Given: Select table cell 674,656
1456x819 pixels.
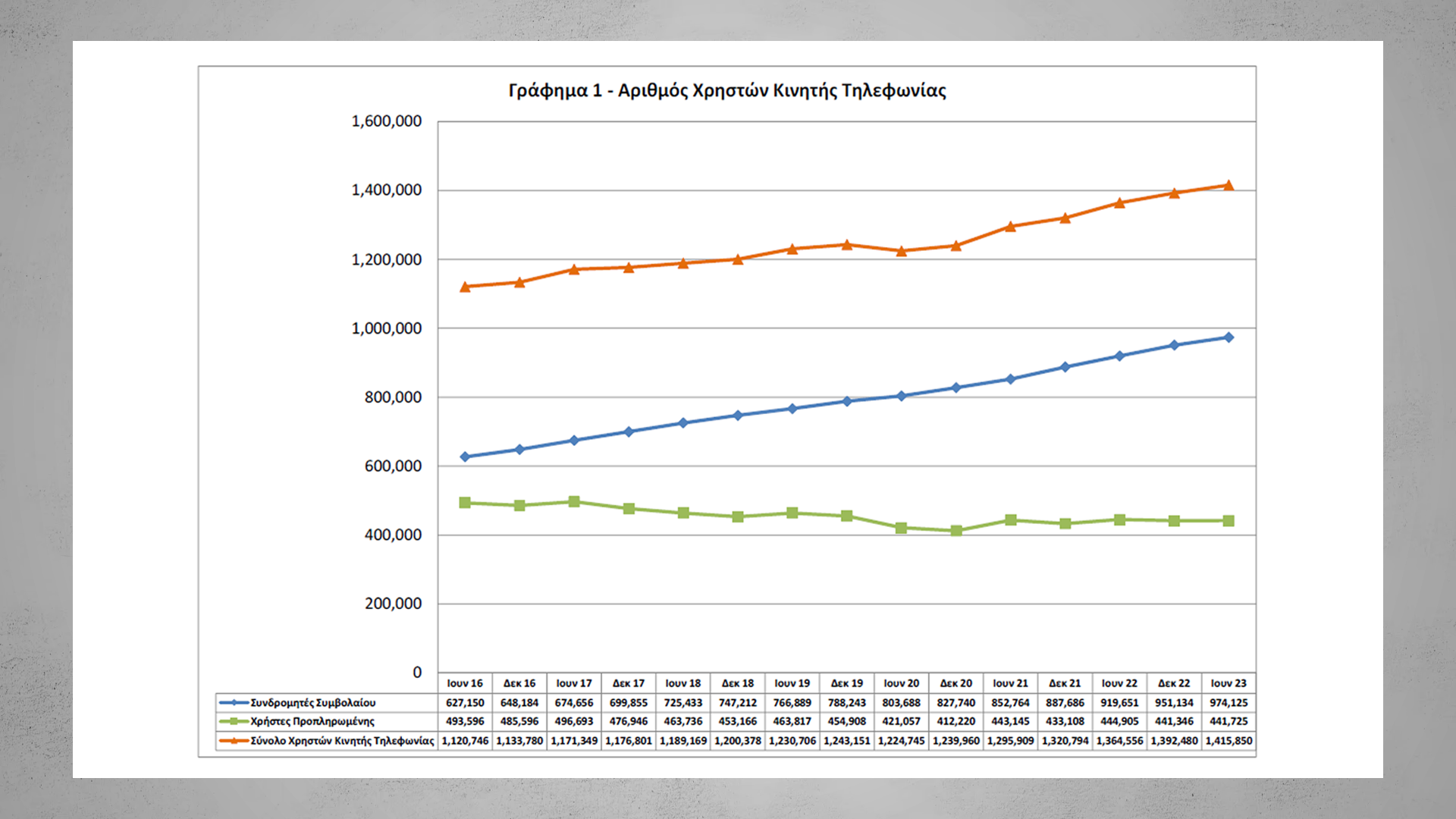Looking at the screenshot, I should pos(574,703).
